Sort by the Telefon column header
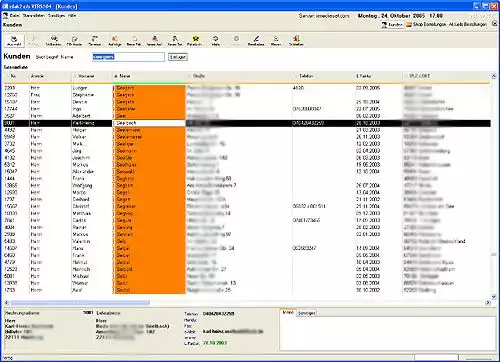This screenshot has height=362, width=500. (x=323, y=76)
